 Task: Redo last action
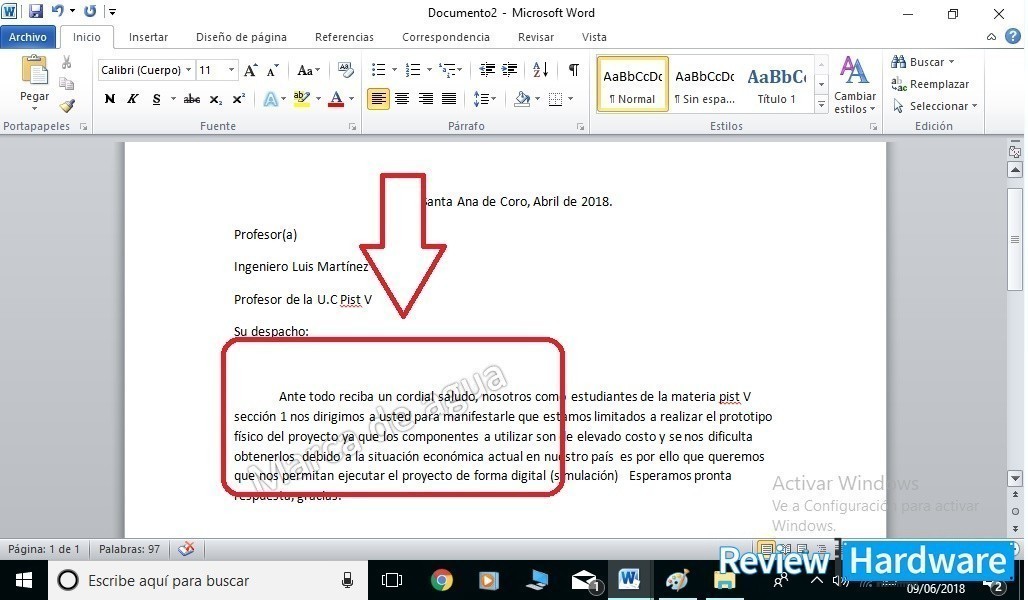90,11
